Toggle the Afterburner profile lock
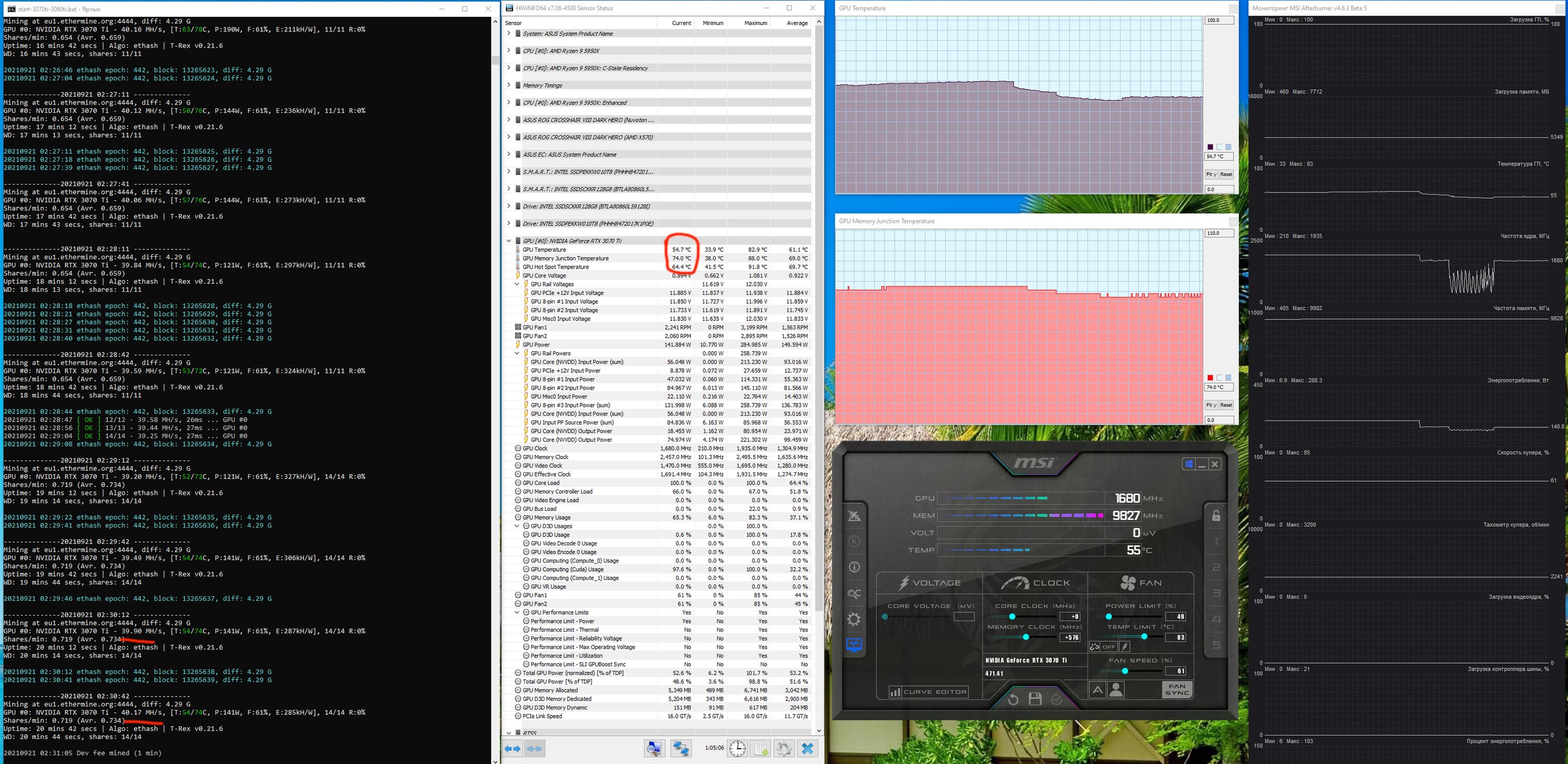The height and width of the screenshot is (764, 1568). tap(1216, 516)
